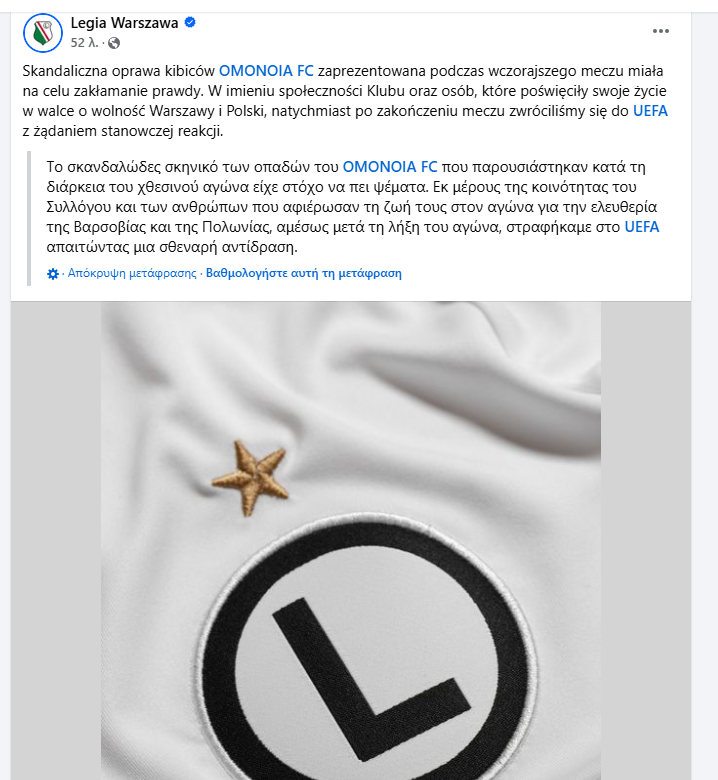Open UEFA link in Greek translation
The width and height of the screenshot is (718, 780).
[642, 227]
